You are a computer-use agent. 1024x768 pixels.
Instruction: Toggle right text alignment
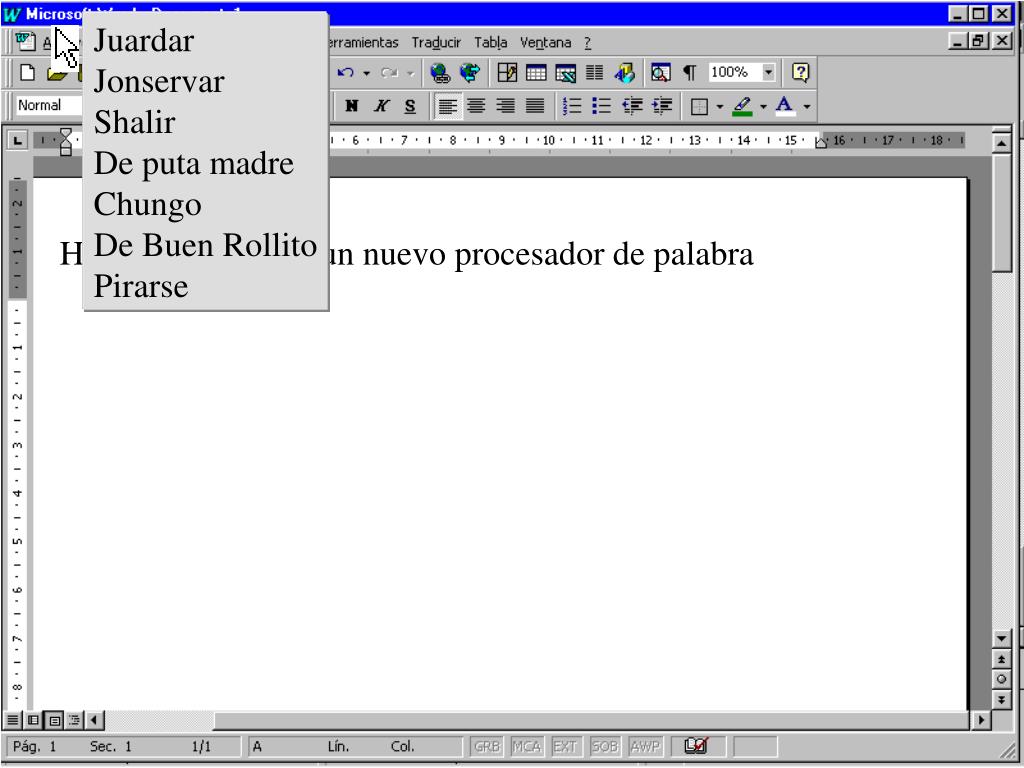pyautogui.click(x=505, y=106)
